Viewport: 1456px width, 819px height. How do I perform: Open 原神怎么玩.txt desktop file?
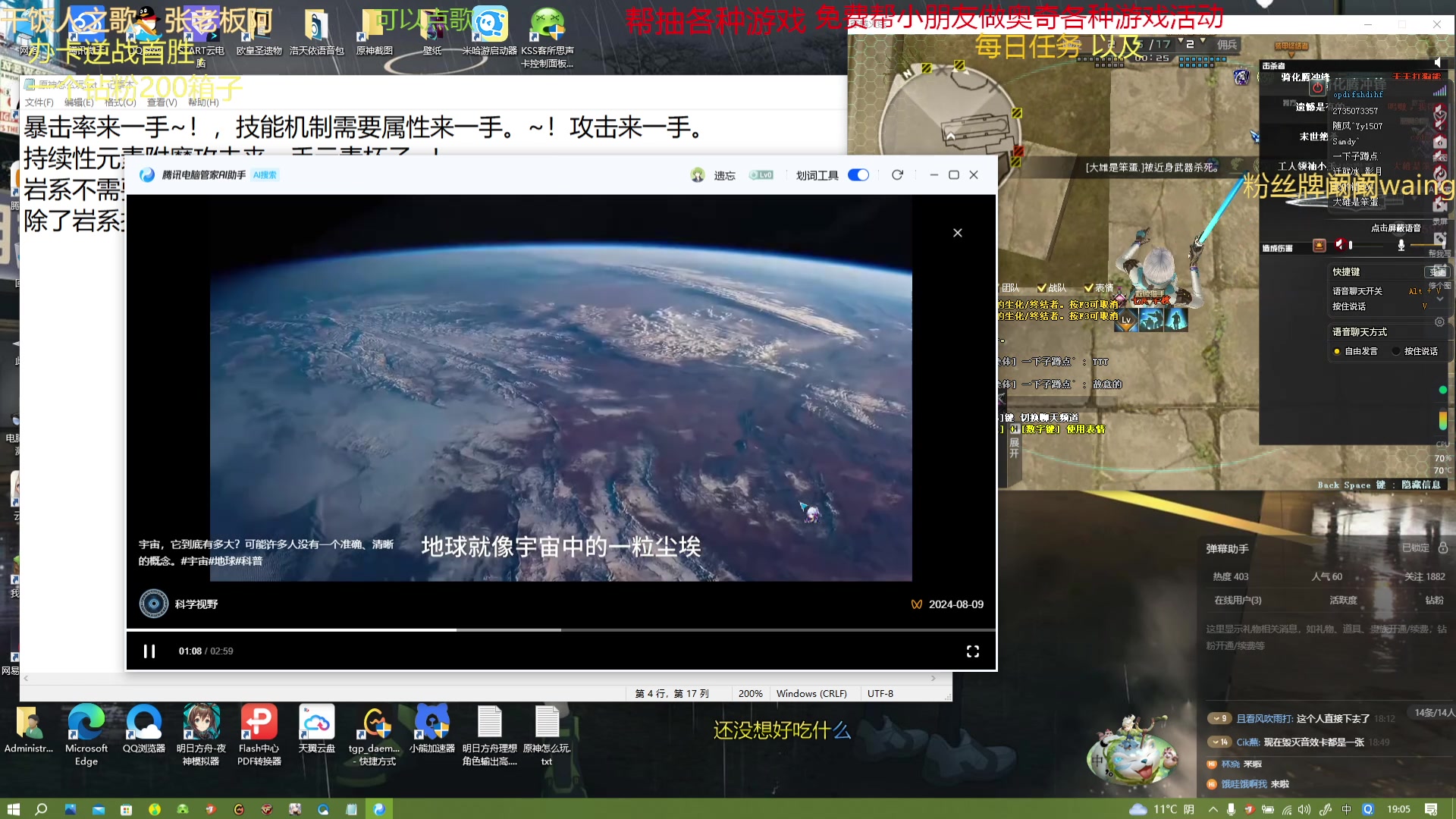point(547,735)
